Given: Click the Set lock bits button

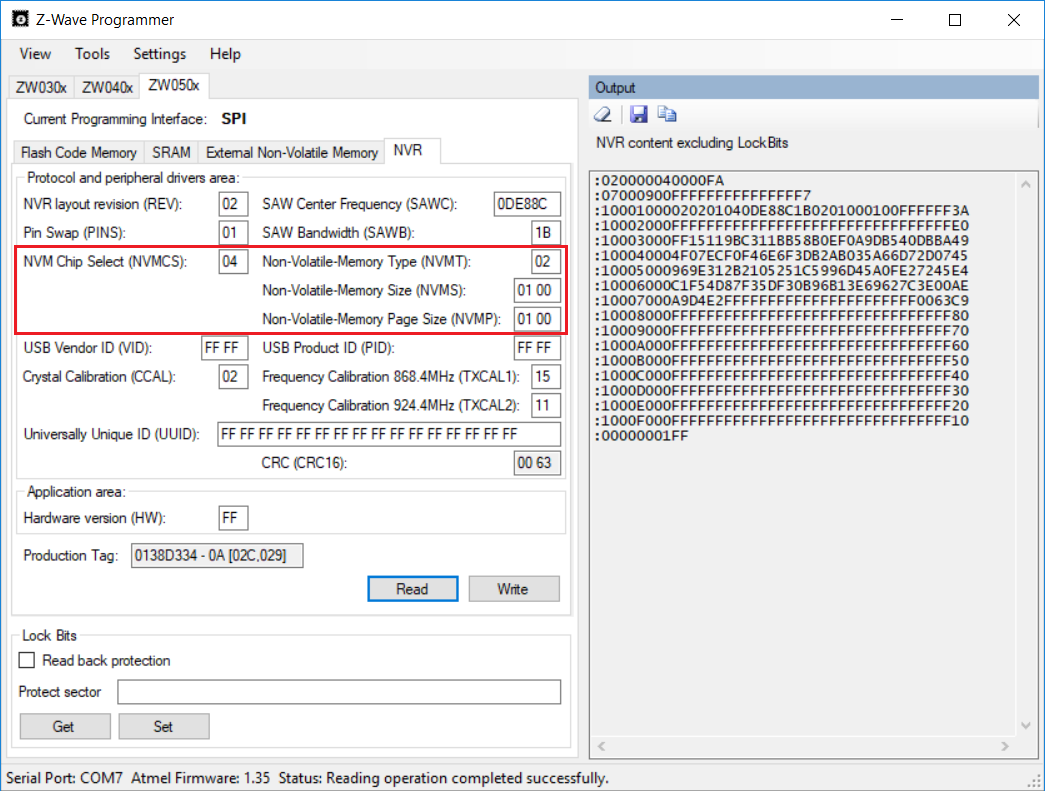Looking at the screenshot, I should pyautogui.click(x=163, y=726).
